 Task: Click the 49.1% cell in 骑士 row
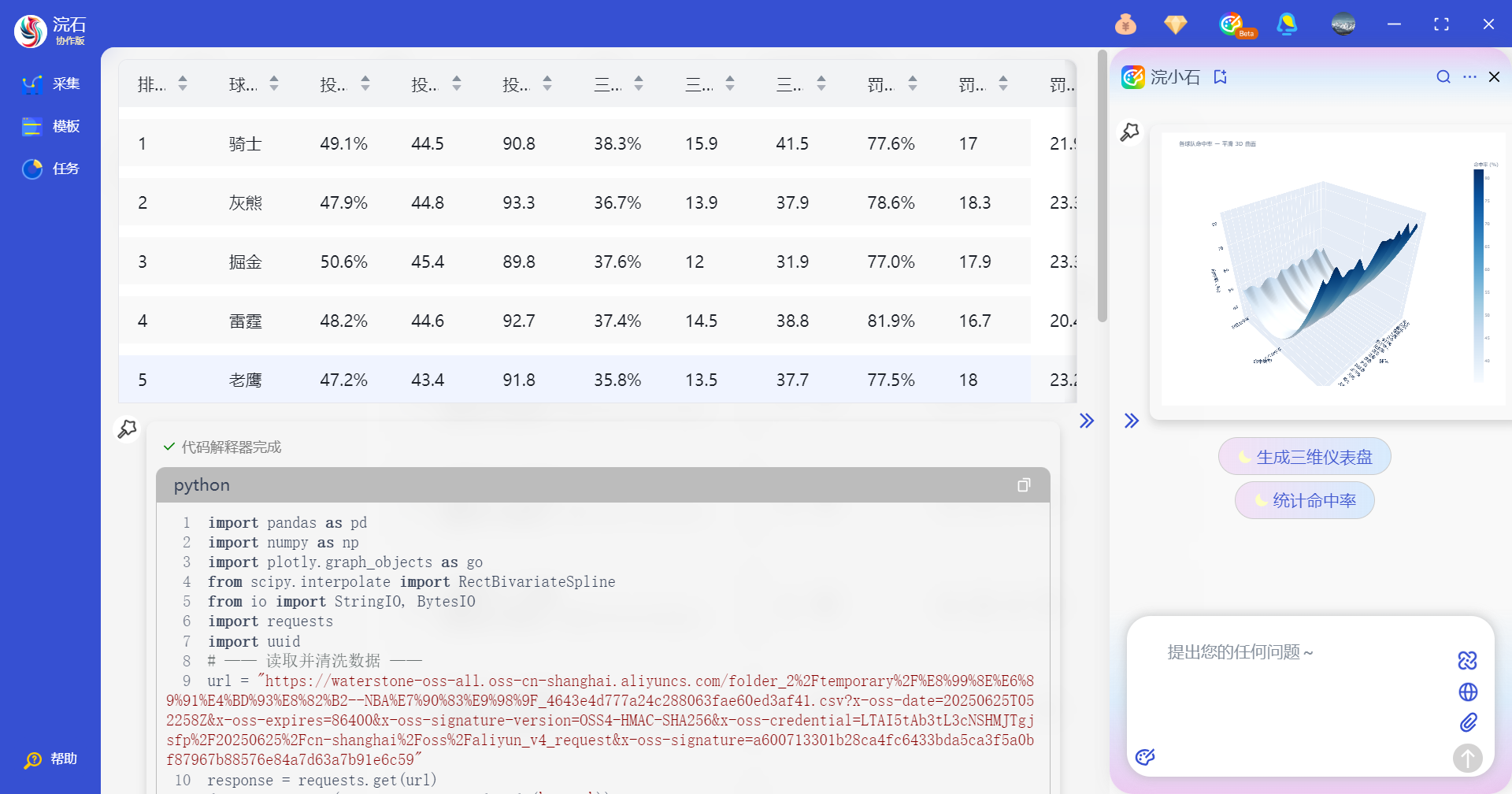click(x=343, y=144)
